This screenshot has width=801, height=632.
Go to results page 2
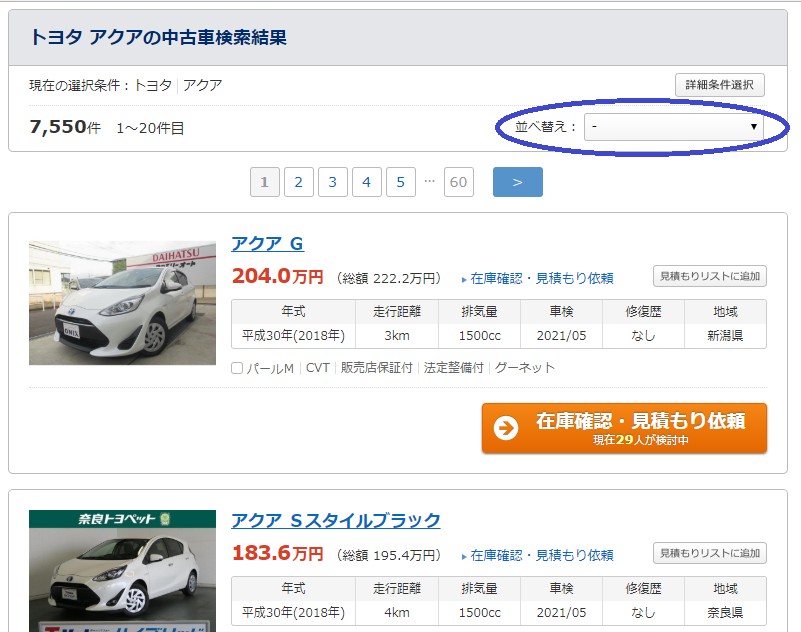tap(298, 182)
